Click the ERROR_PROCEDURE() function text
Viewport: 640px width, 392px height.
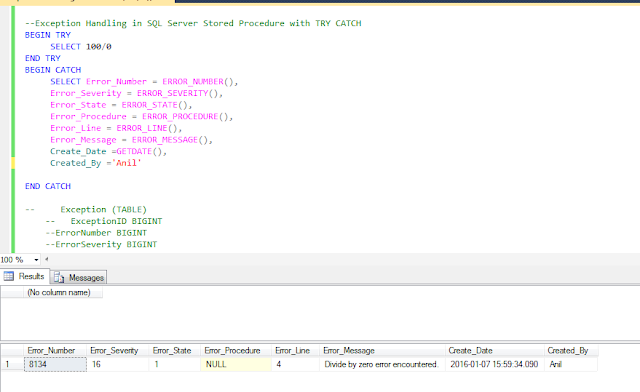click(185, 116)
